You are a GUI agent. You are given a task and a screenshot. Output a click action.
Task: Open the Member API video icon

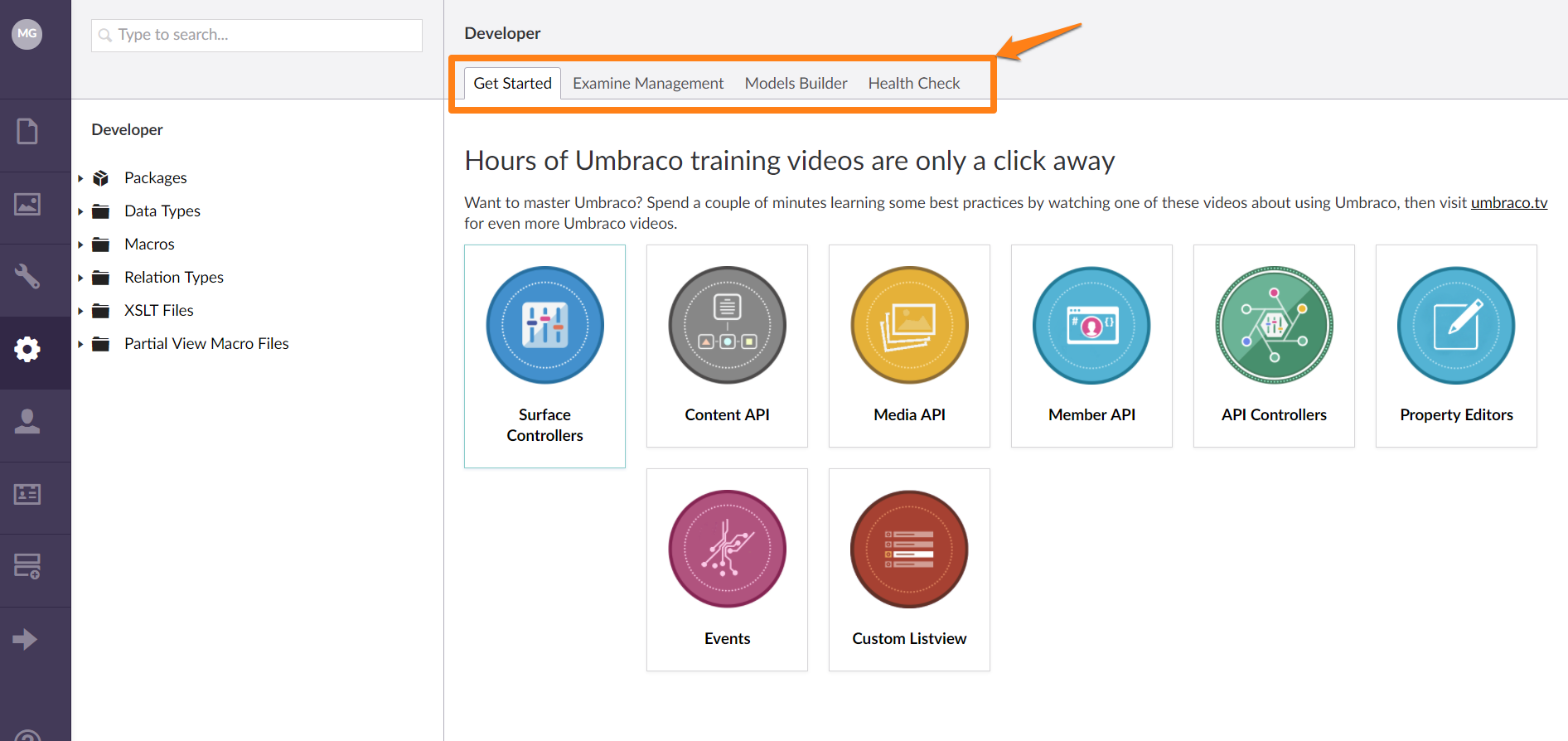coord(1091,325)
